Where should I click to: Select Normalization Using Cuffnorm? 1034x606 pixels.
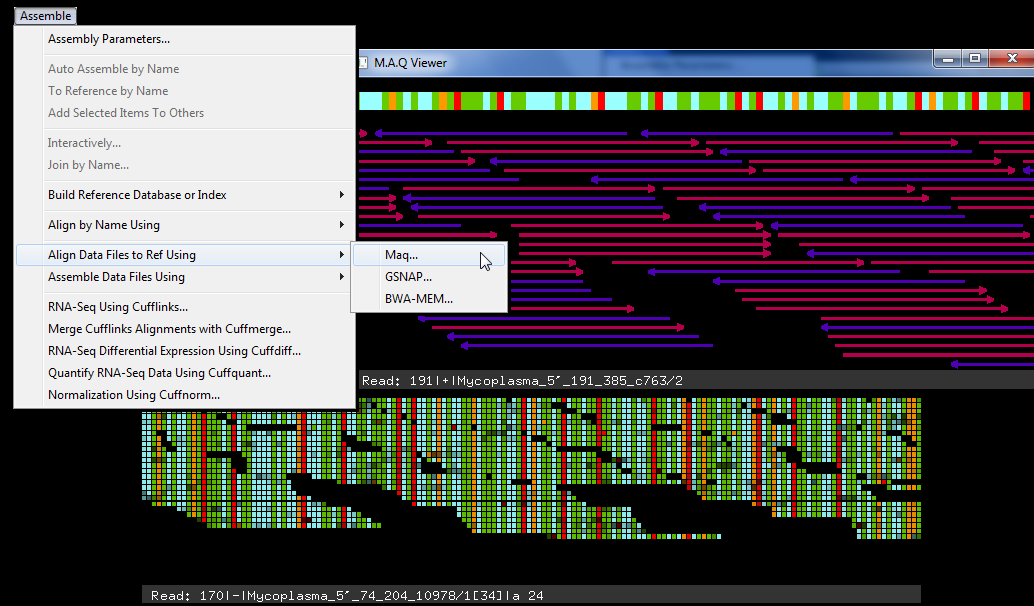134,395
